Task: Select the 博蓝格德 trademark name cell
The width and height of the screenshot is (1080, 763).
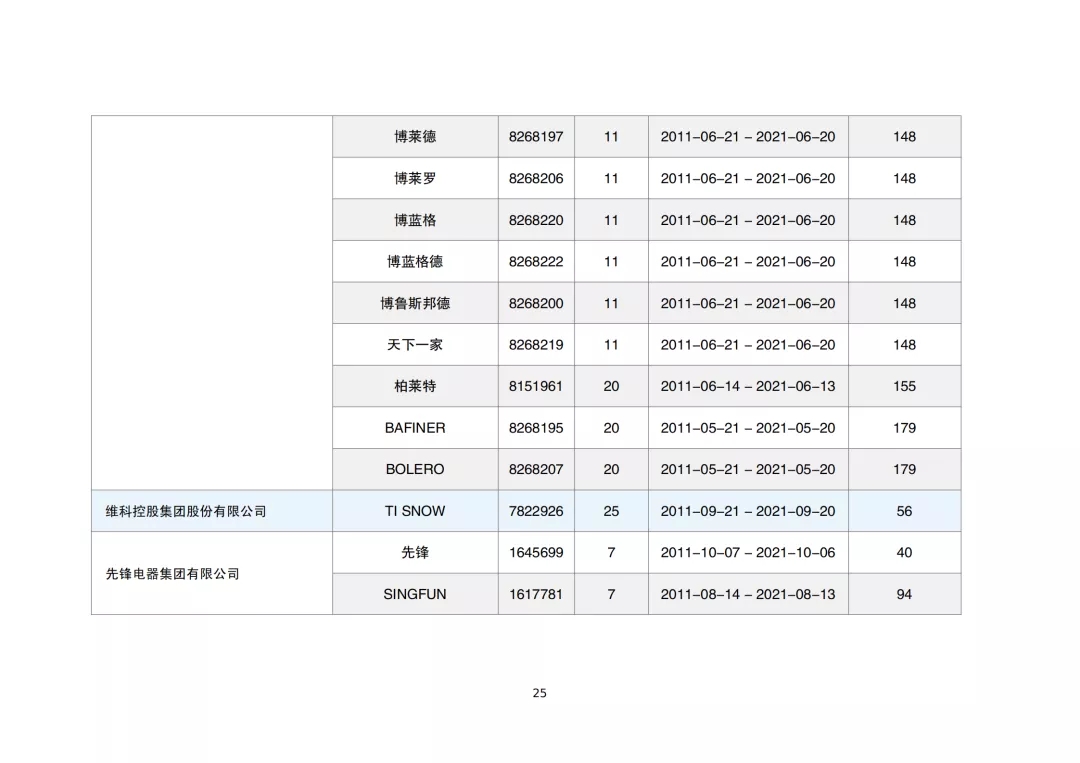Action: tap(415, 262)
